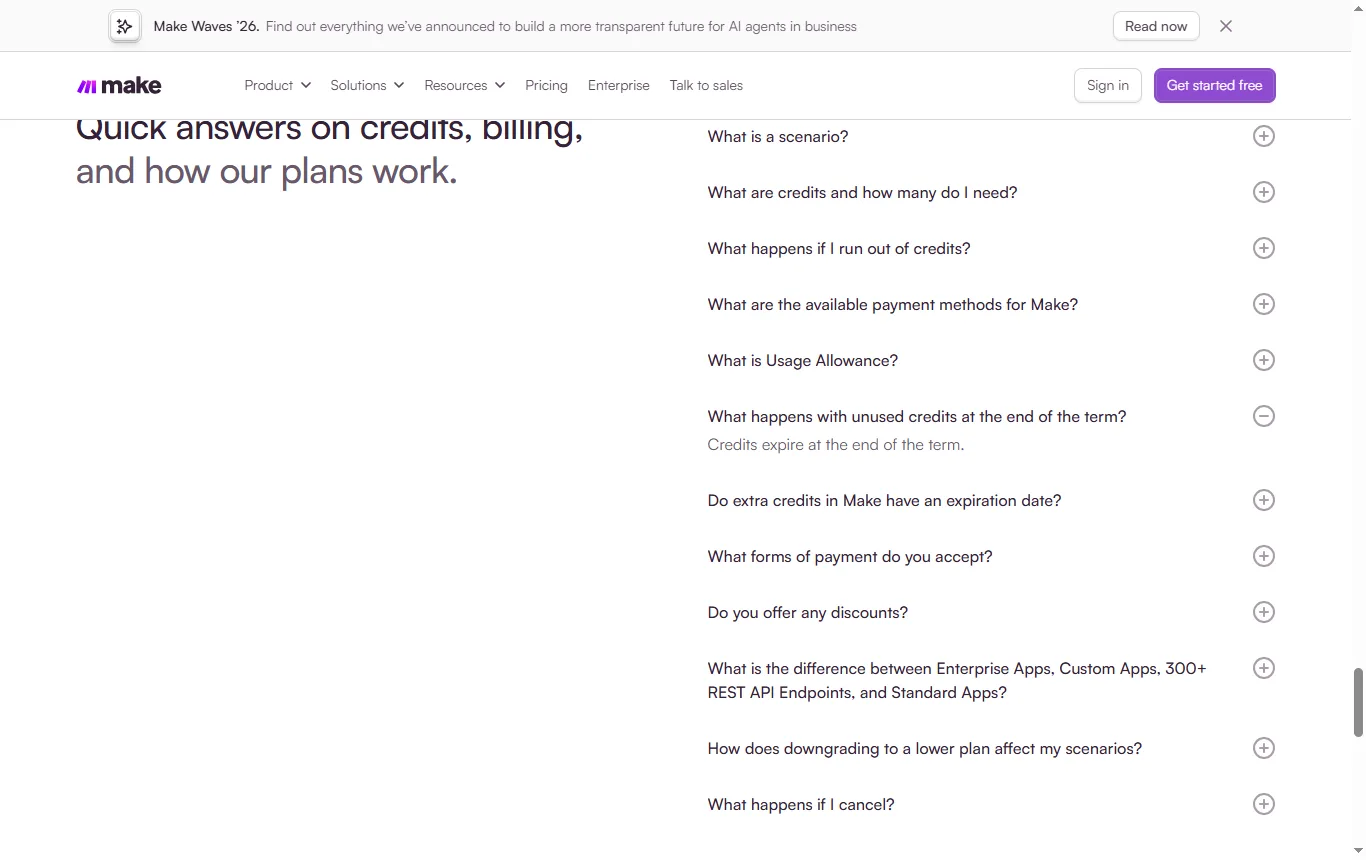
Task: Collapse the unused credits answer minus icon
Action: coord(1264,416)
